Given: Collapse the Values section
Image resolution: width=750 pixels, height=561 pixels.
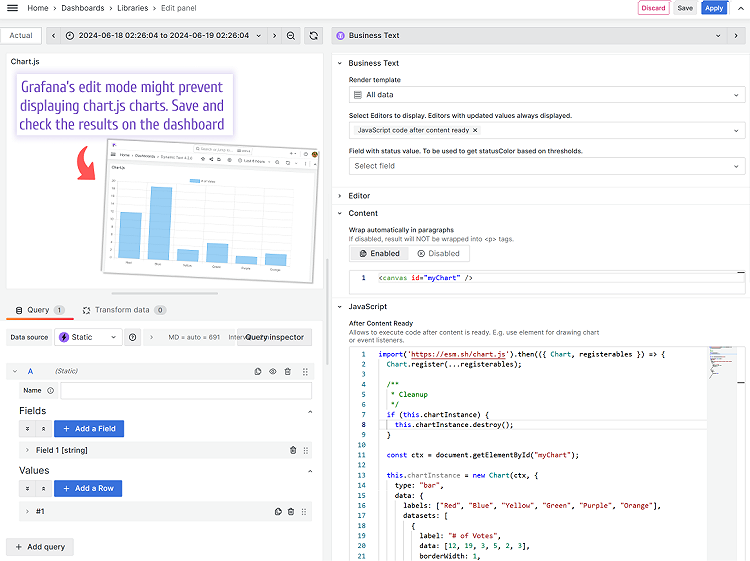Looking at the screenshot, I should [x=310, y=471].
